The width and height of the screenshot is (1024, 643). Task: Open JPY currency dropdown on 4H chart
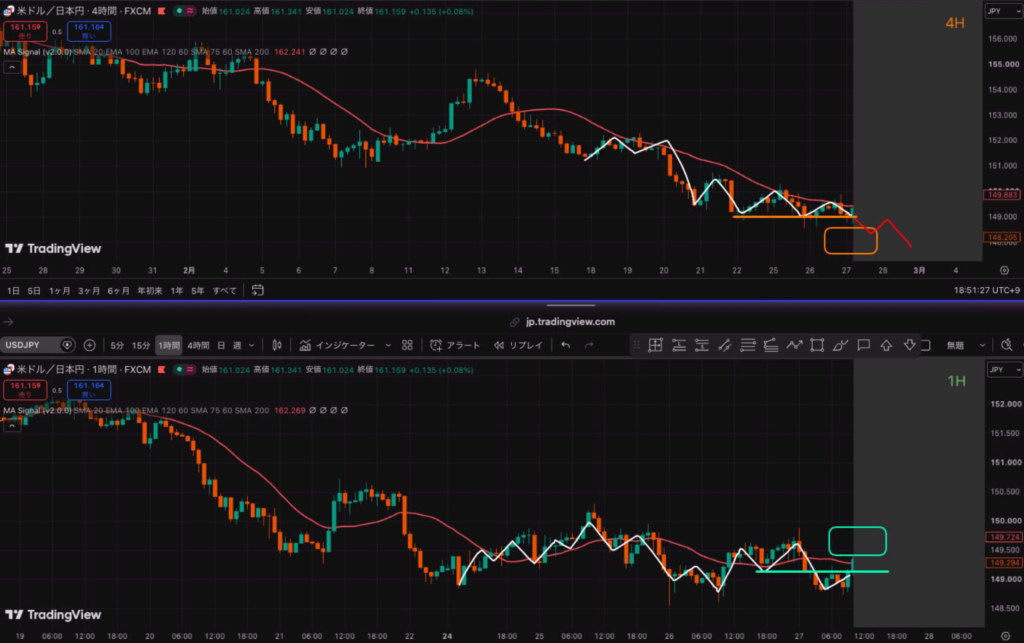[1004, 11]
